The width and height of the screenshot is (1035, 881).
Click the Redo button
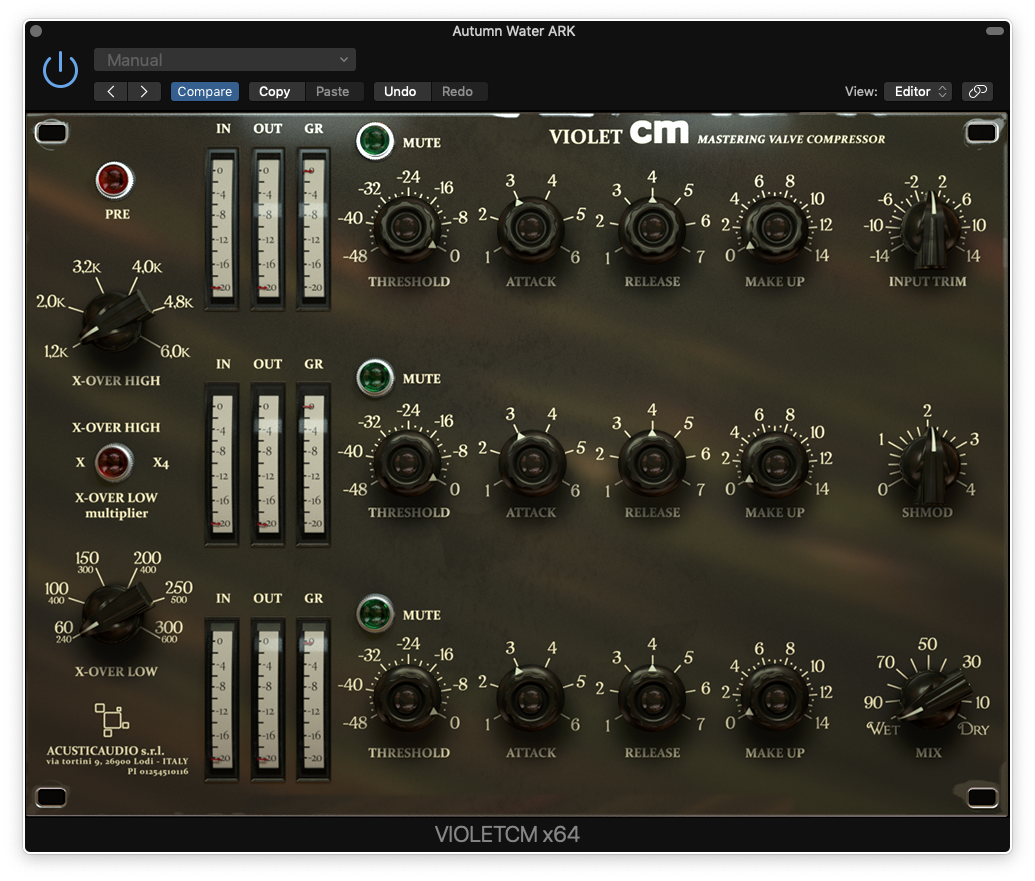click(x=457, y=92)
